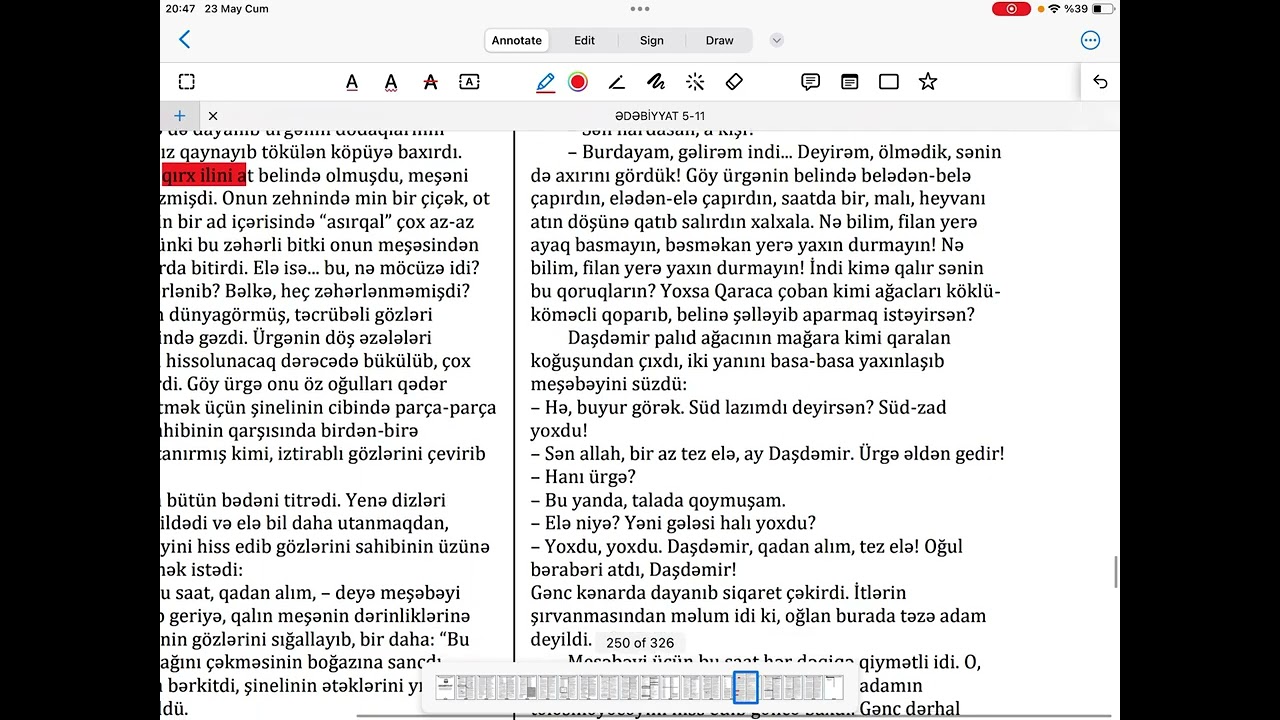Select the blue pen tool
The width and height of the screenshot is (1280, 720).
coord(545,82)
